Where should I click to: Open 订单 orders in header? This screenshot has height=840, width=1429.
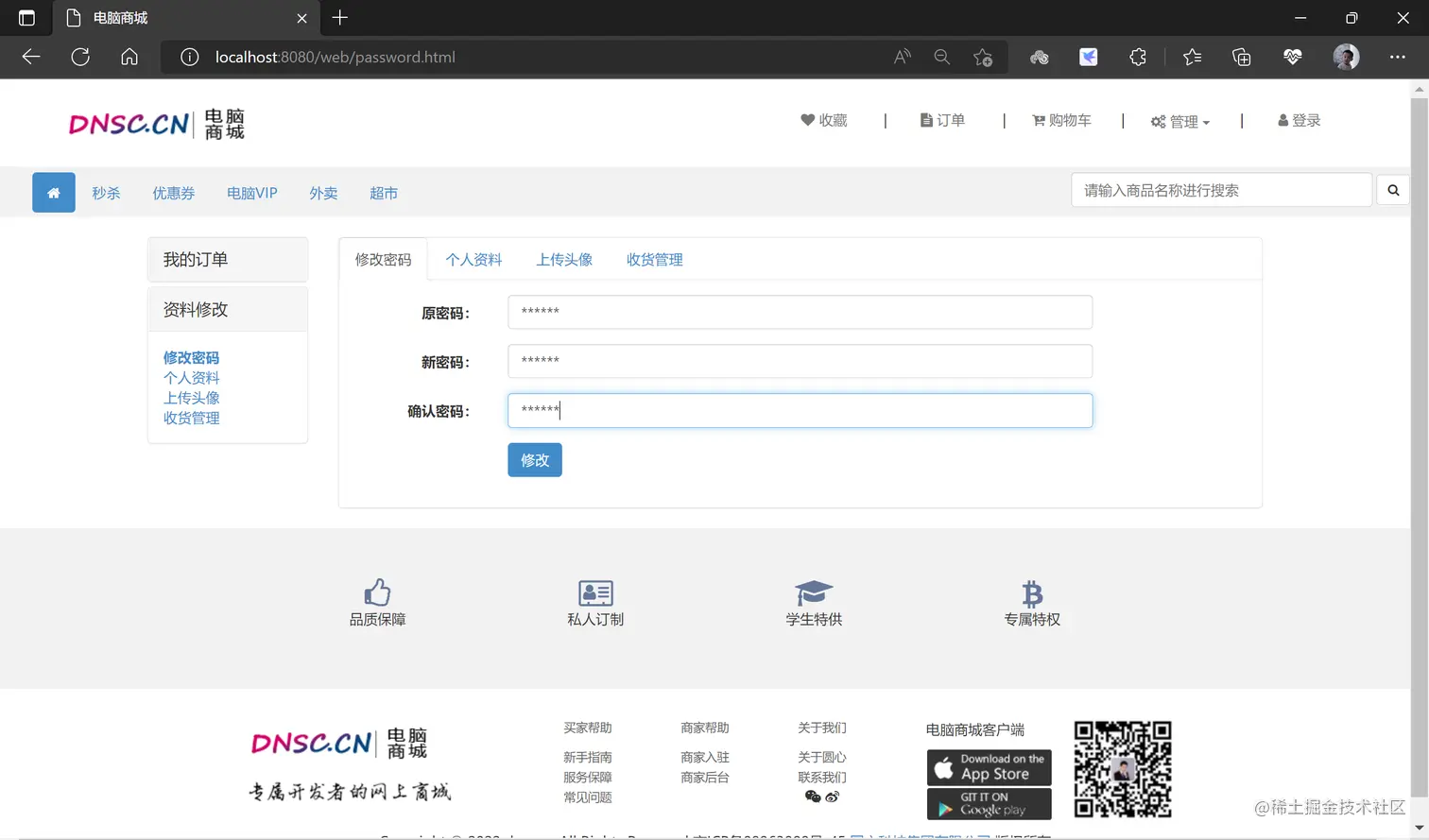click(942, 120)
